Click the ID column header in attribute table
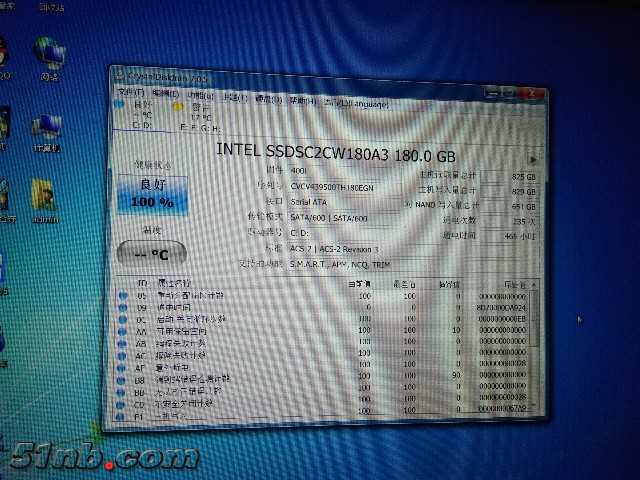This screenshot has height=480, width=640. click(x=141, y=284)
